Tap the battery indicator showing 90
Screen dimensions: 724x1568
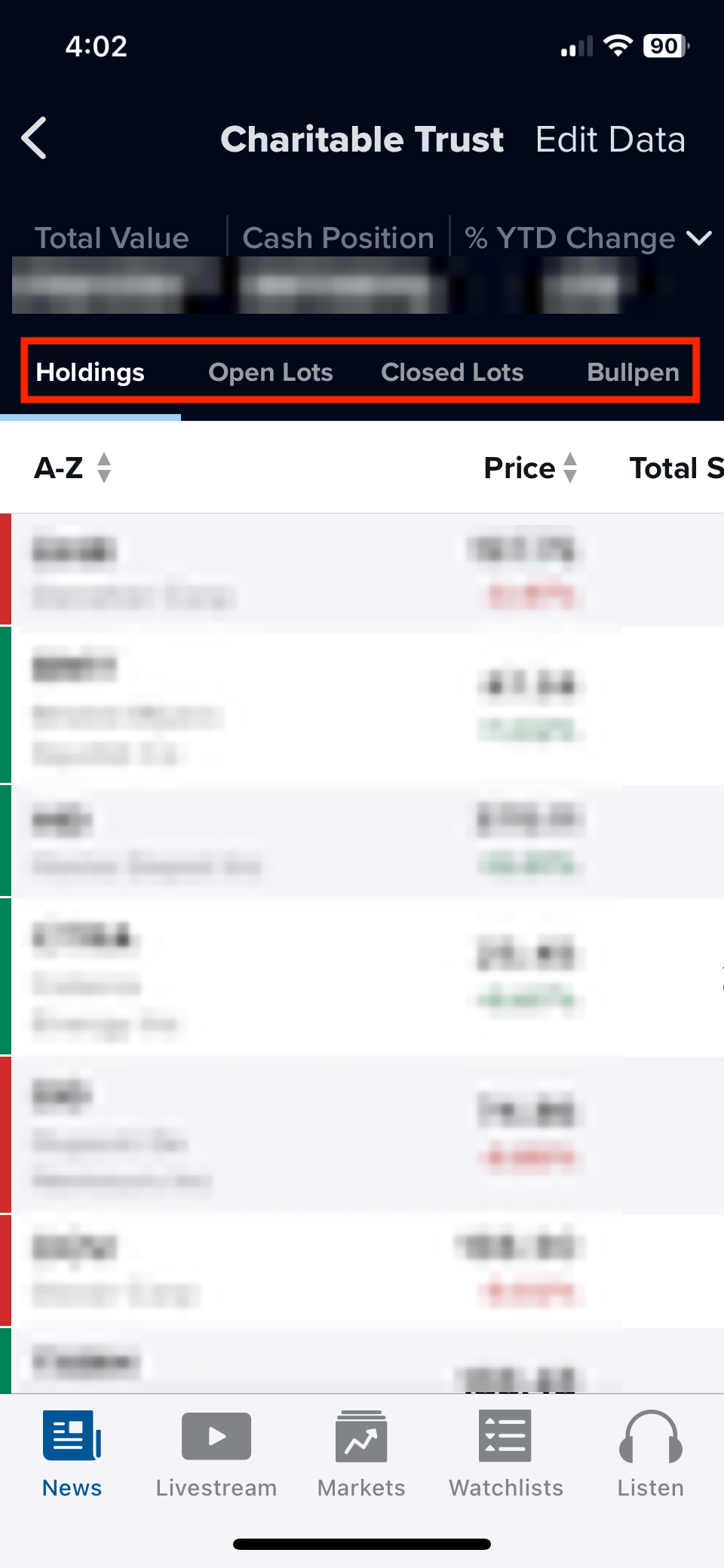coord(666,46)
